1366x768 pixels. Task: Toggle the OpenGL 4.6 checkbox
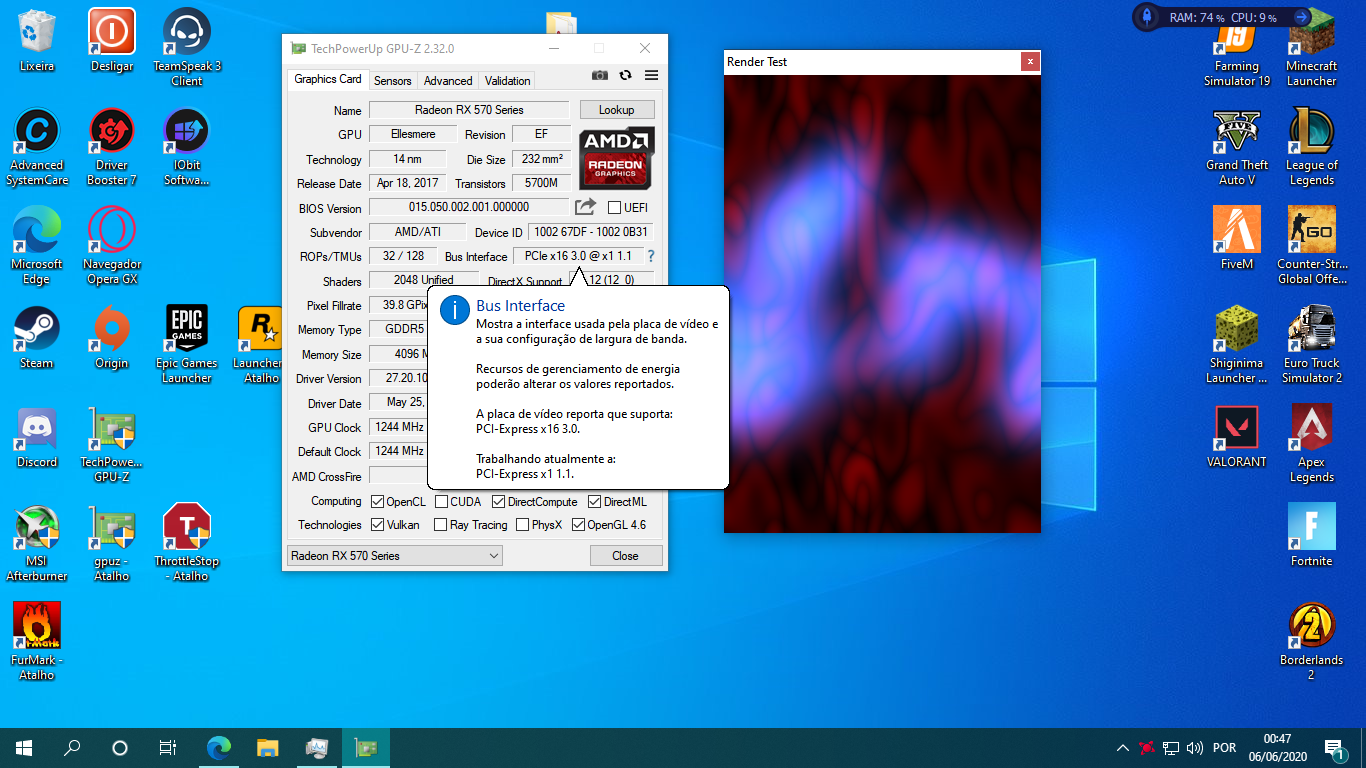(x=578, y=525)
